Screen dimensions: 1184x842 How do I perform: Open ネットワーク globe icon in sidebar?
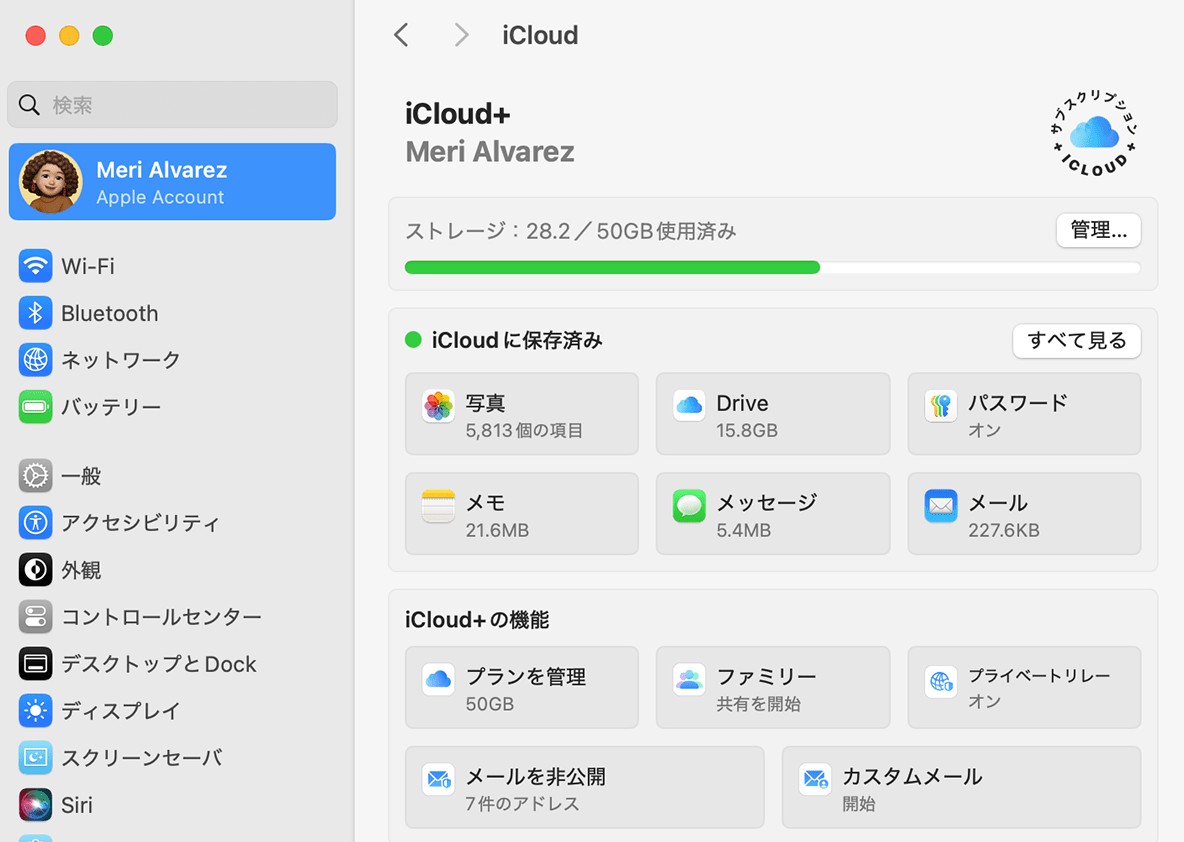click(x=35, y=359)
